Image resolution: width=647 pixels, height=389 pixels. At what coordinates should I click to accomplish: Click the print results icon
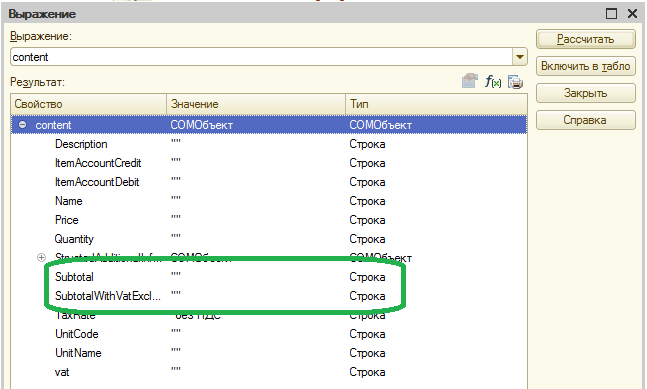pos(515,82)
